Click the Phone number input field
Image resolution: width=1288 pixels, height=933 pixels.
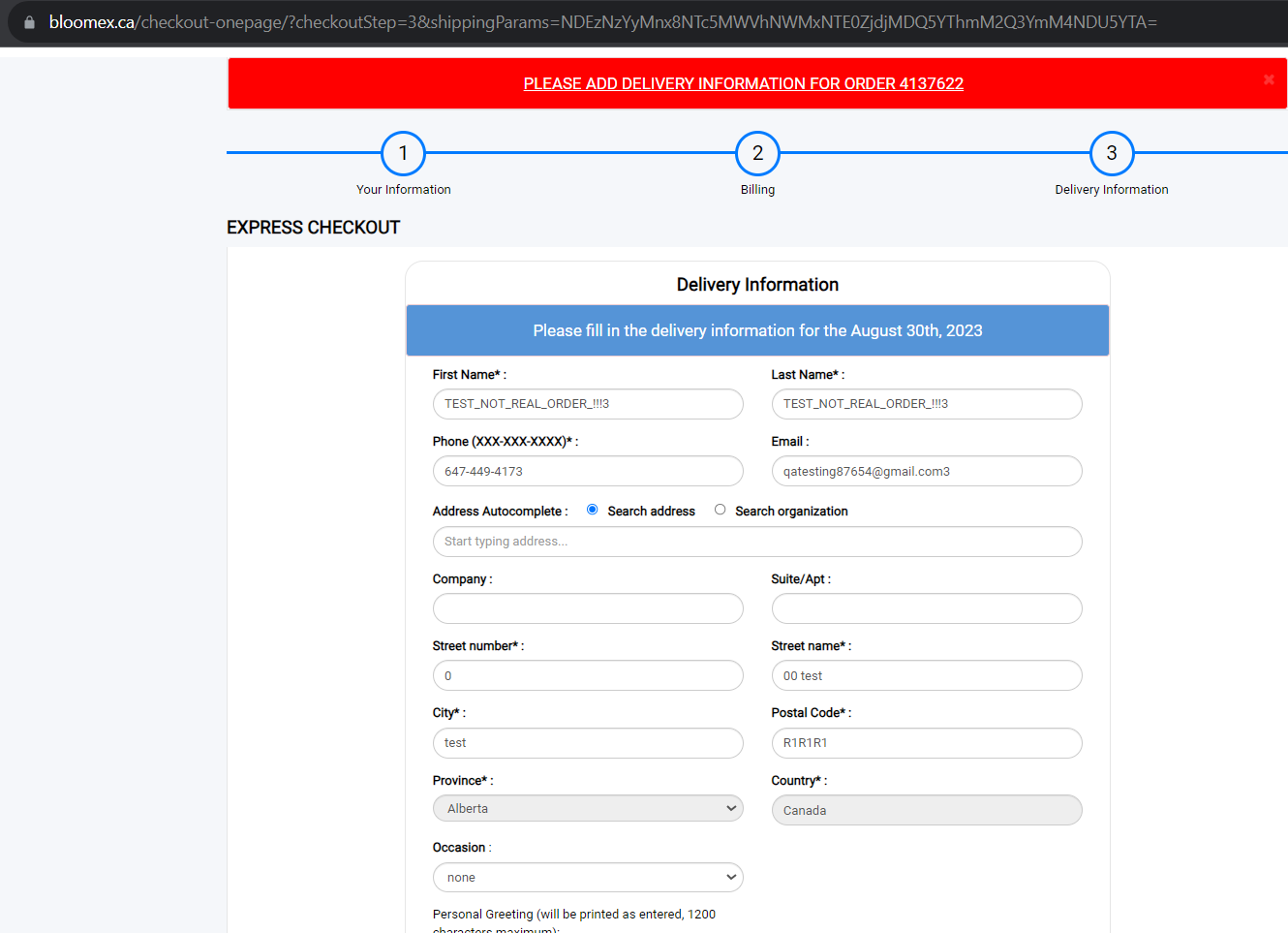pyautogui.click(x=588, y=471)
